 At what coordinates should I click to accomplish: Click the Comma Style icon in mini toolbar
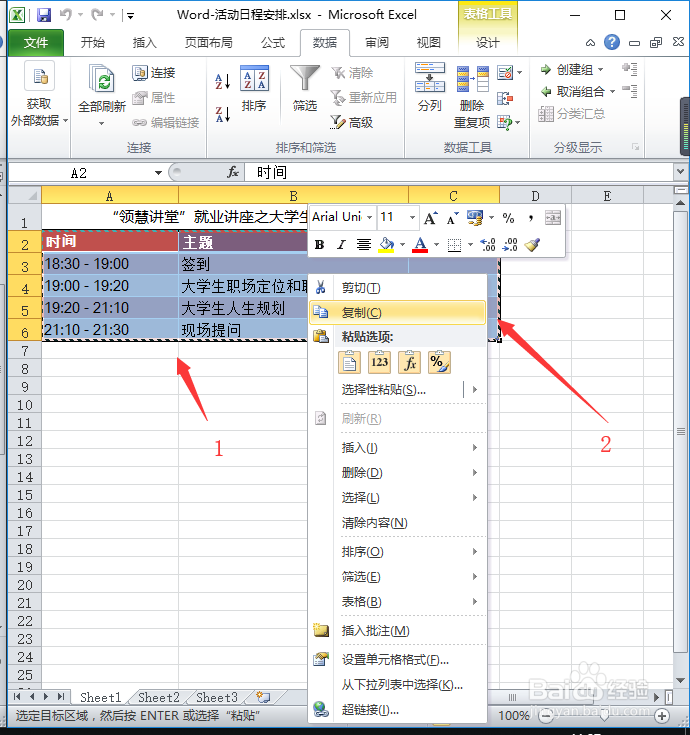531,218
